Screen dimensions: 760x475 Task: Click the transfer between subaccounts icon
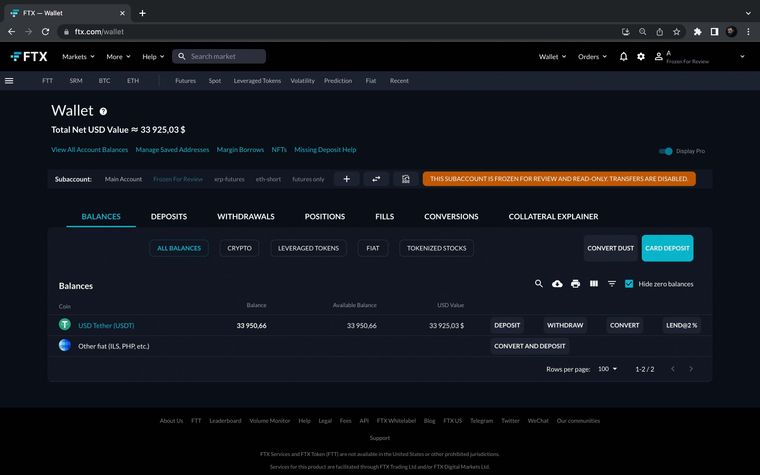coord(376,179)
